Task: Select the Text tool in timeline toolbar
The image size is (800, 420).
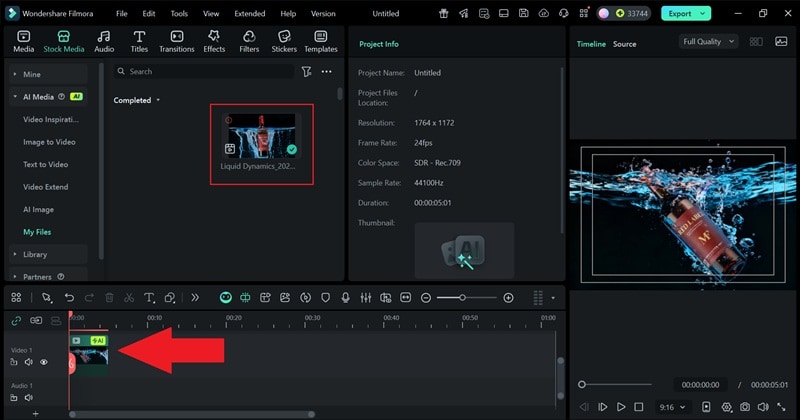Action: point(149,298)
